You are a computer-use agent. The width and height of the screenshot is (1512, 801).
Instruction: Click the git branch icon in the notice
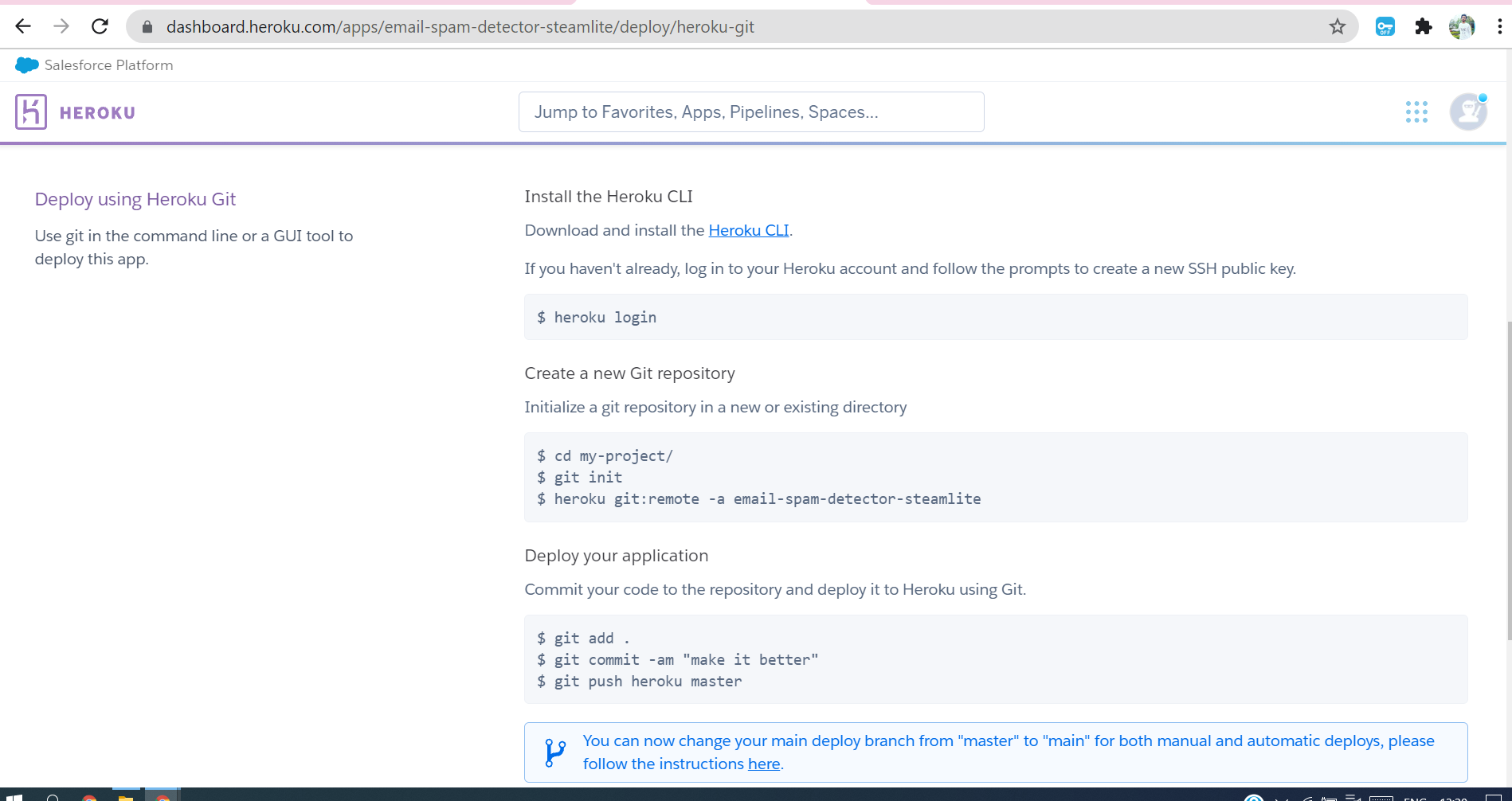click(x=554, y=751)
